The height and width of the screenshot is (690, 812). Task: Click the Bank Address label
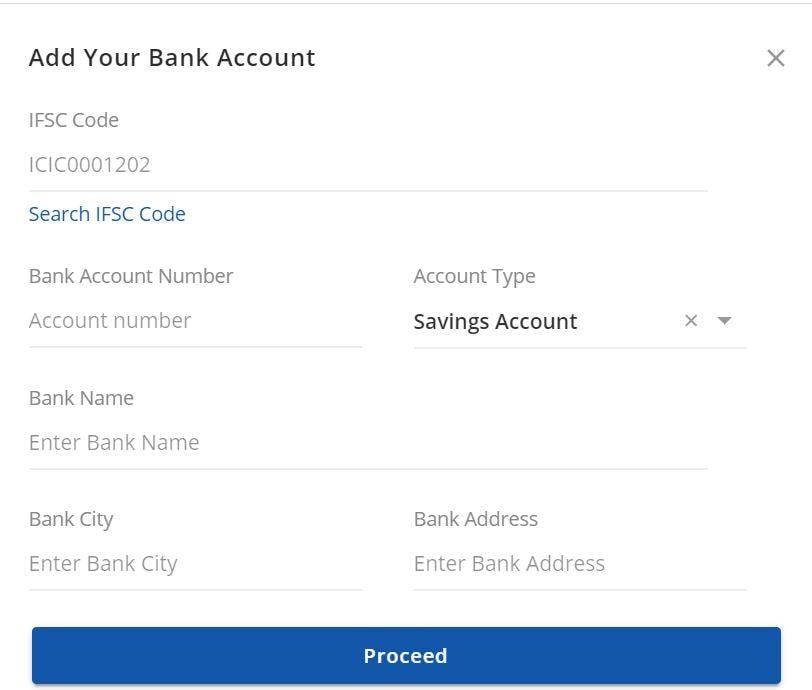[475, 519]
